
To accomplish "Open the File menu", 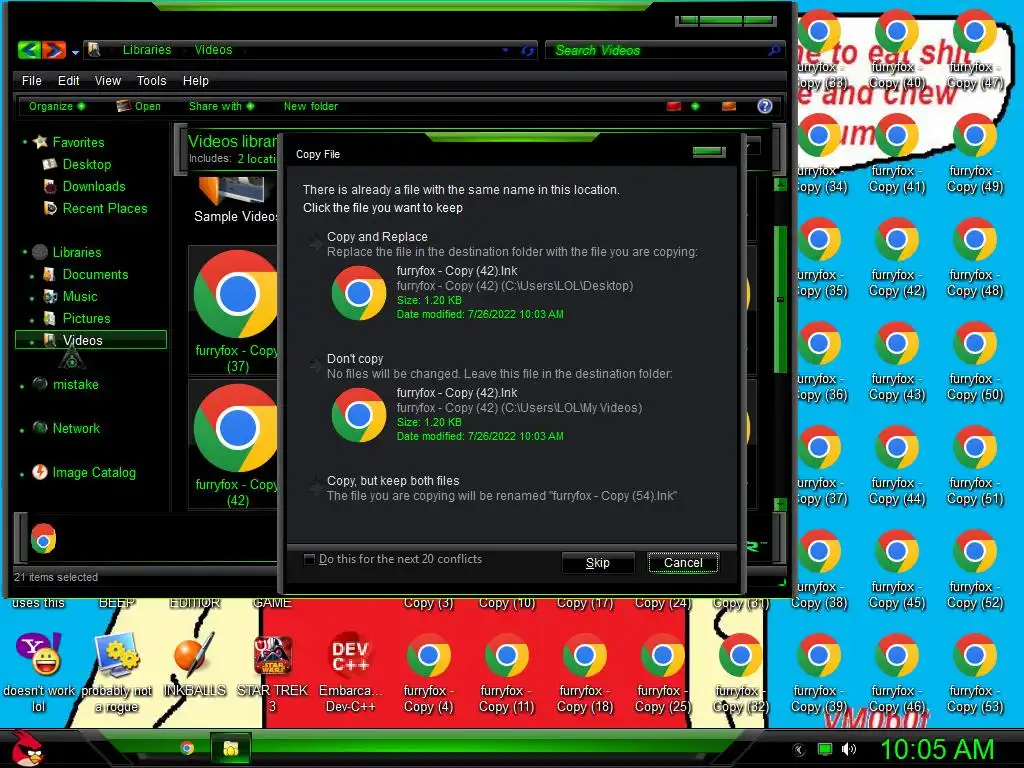I will click(x=31, y=80).
